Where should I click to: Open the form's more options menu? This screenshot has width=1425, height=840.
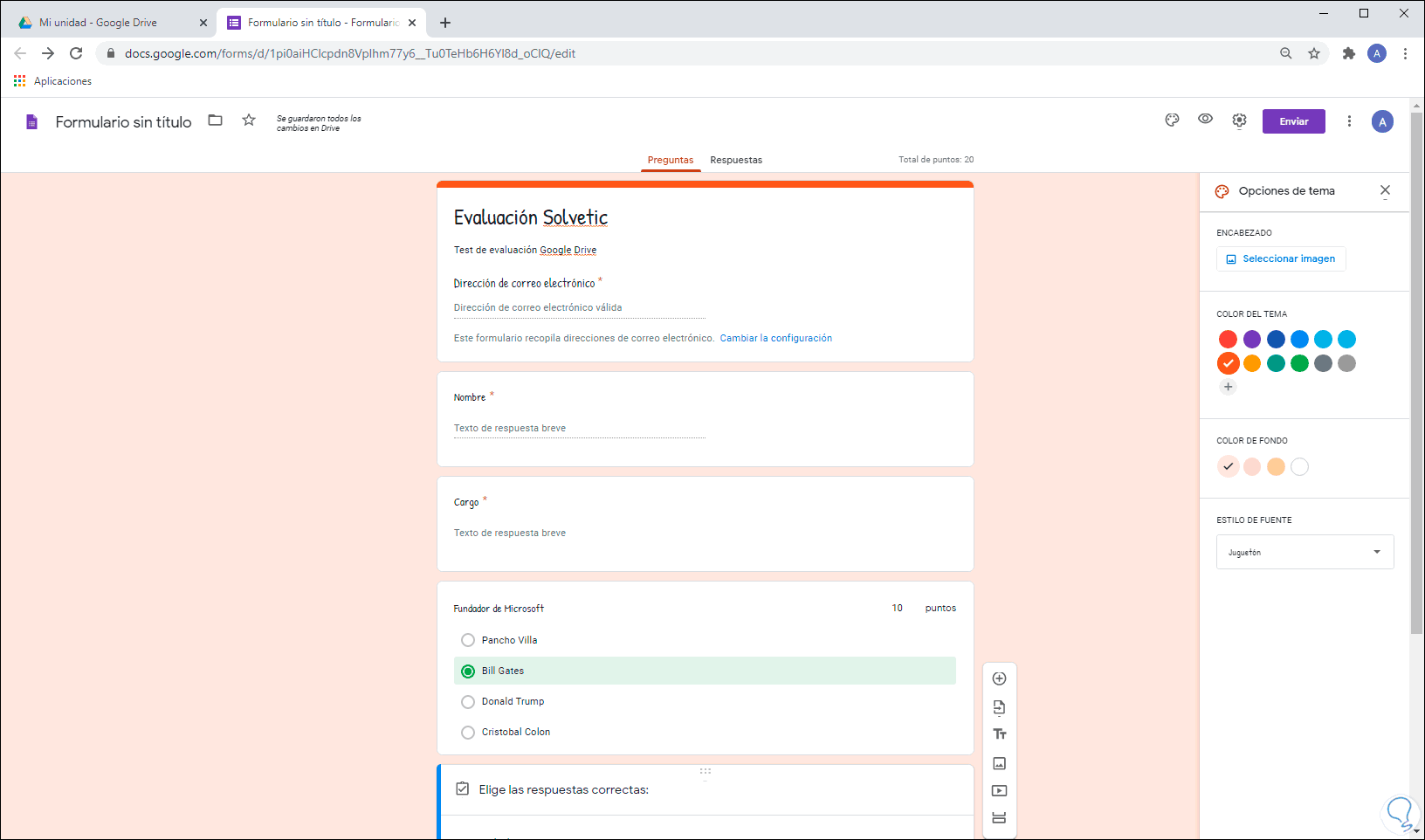tap(1349, 121)
